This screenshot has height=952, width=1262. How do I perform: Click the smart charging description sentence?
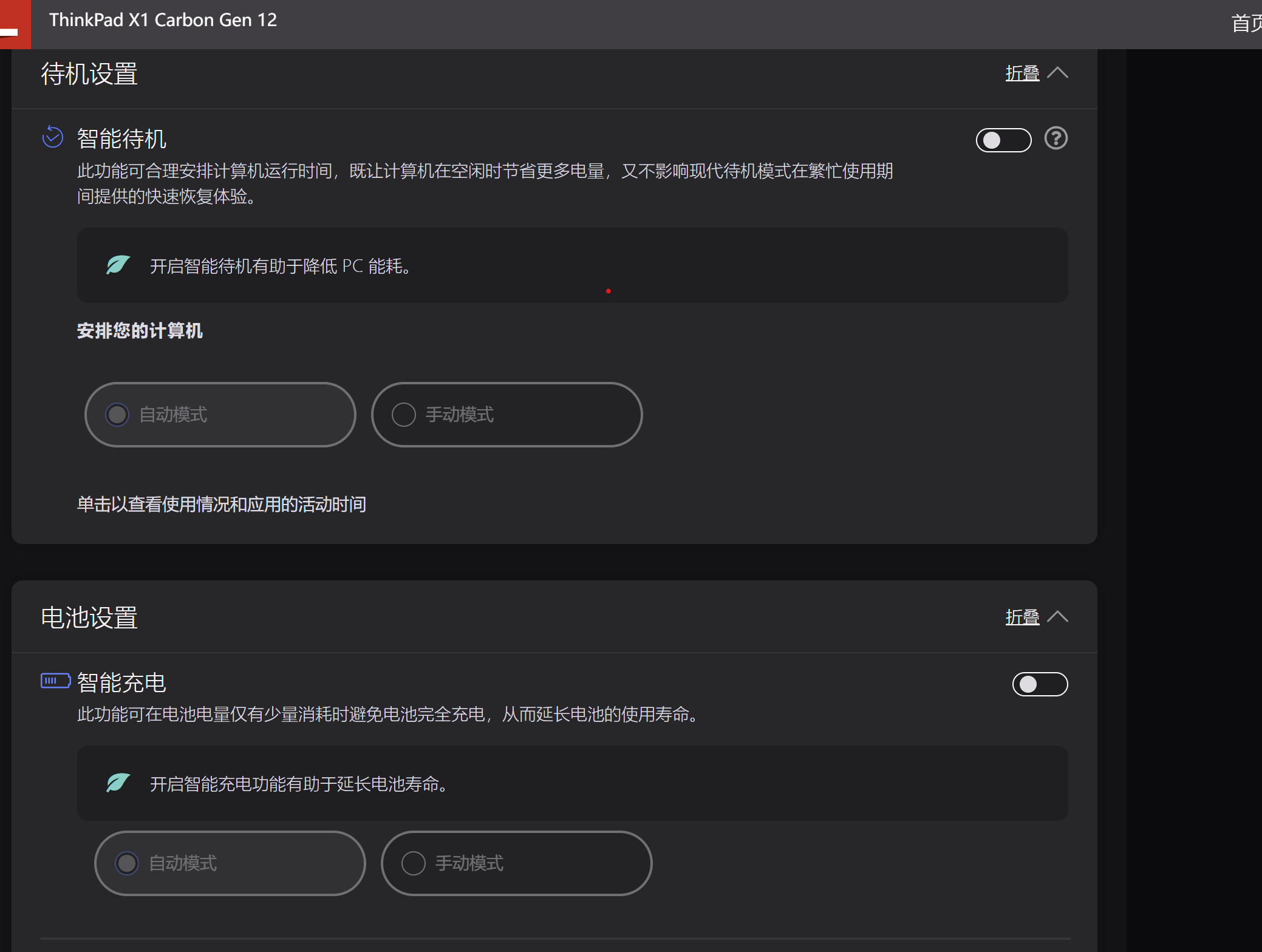click(x=390, y=715)
